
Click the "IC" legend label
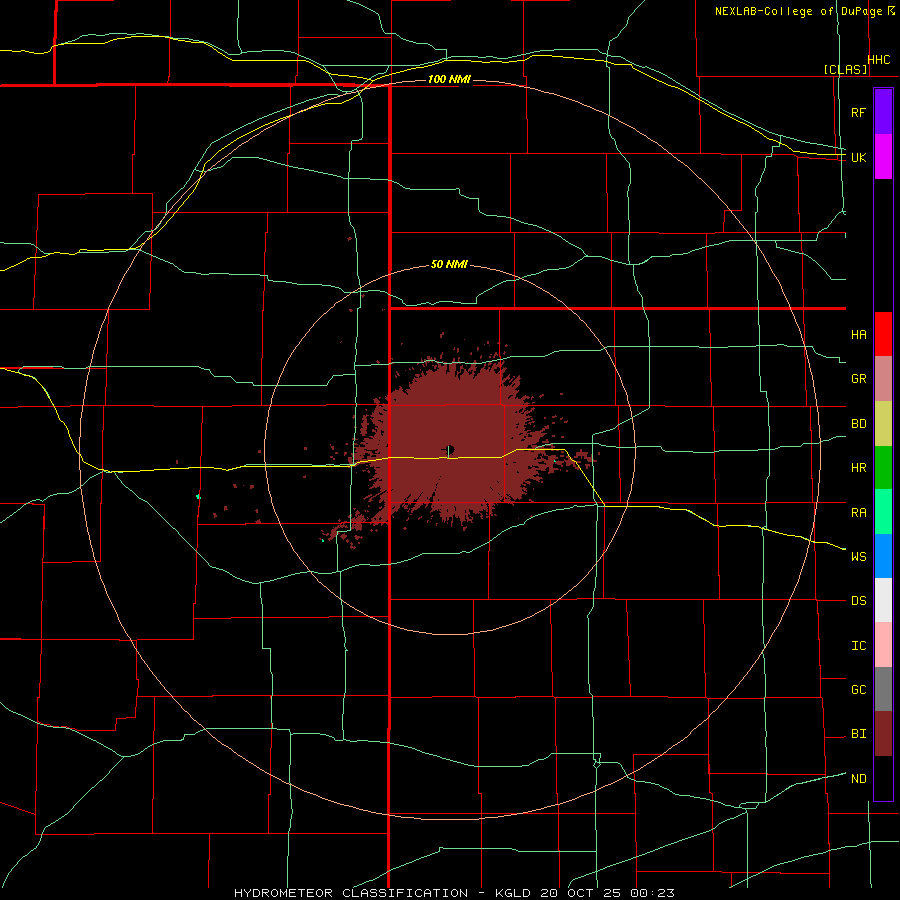pyautogui.click(x=859, y=646)
